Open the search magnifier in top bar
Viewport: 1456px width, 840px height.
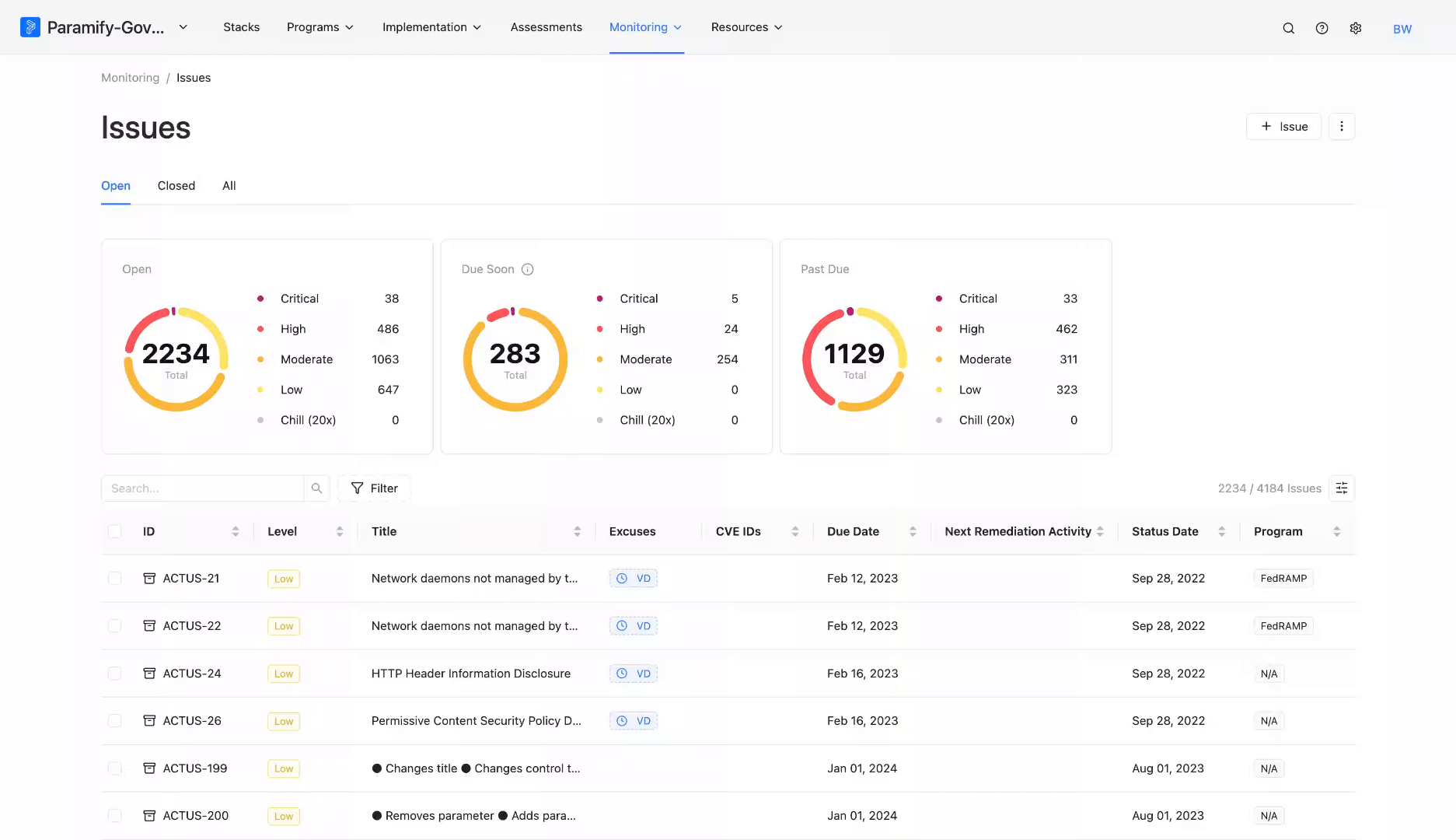(1288, 28)
